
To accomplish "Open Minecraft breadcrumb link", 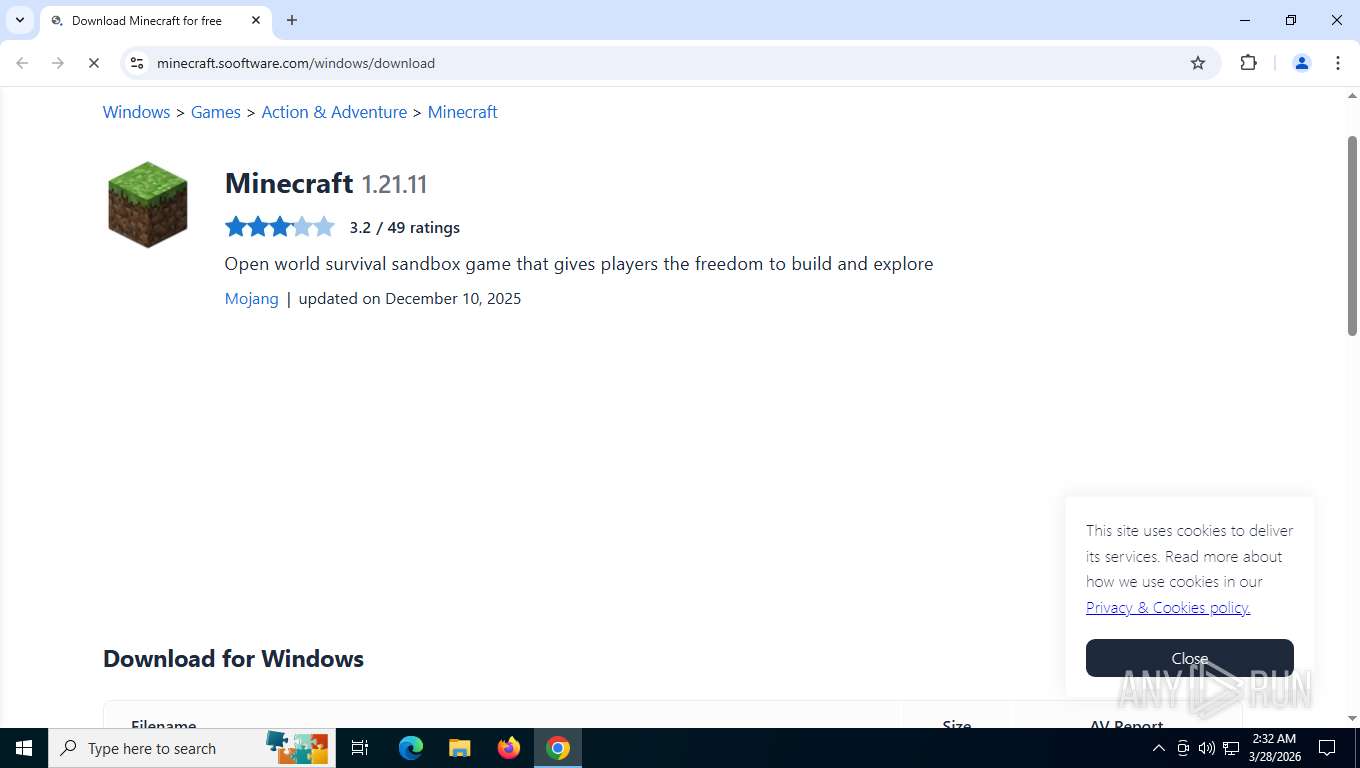I will coord(462,112).
